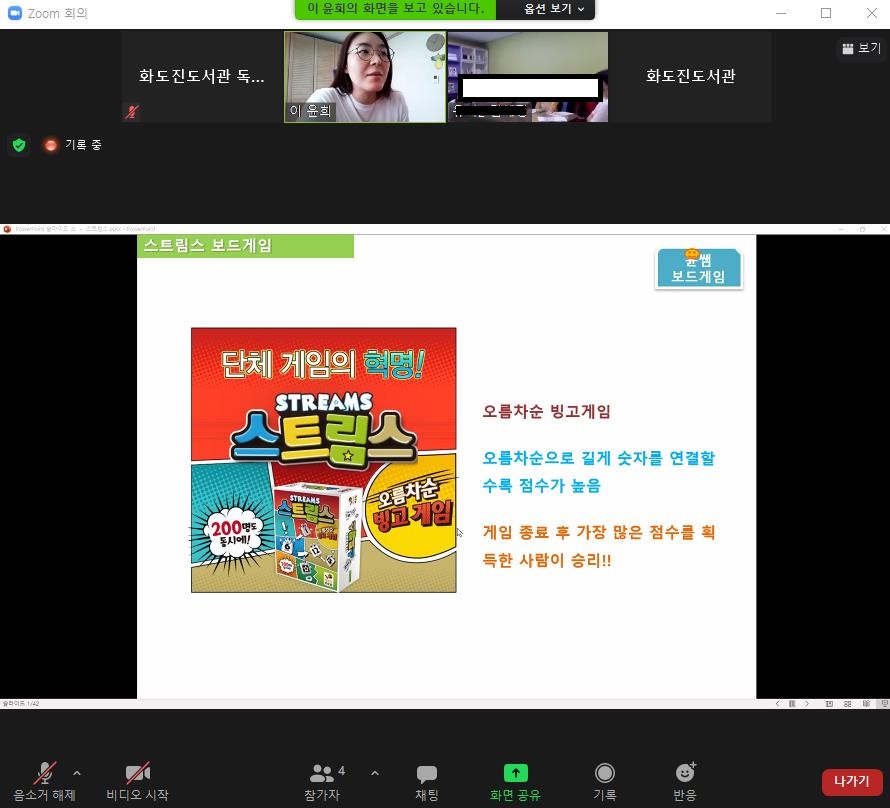
Task: Click the PowerPoint normal view icon
Action: 829,704
